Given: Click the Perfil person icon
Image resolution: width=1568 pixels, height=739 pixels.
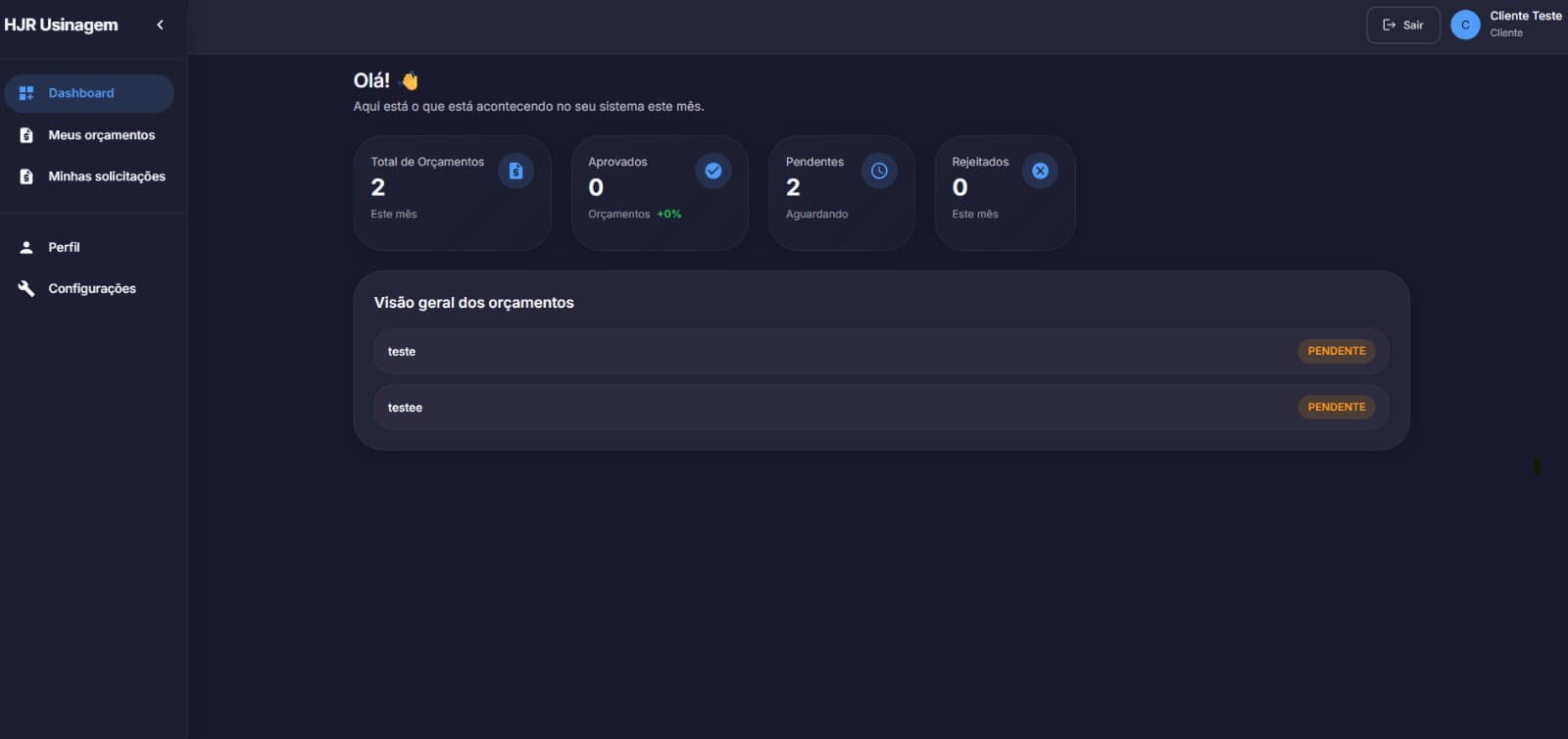Looking at the screenshot, I should tap(26, 247).
